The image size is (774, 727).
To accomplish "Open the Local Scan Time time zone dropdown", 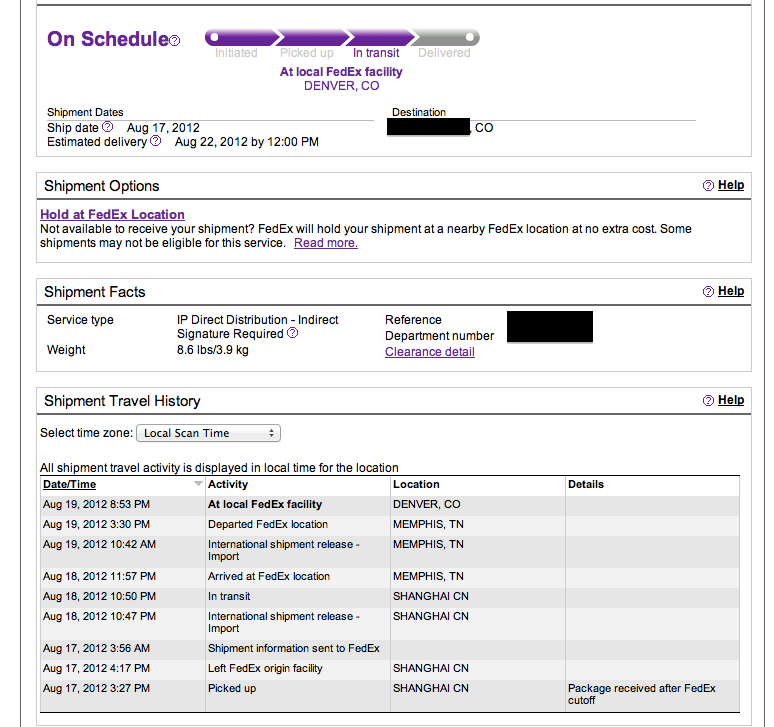I will (x=208, y=433).
